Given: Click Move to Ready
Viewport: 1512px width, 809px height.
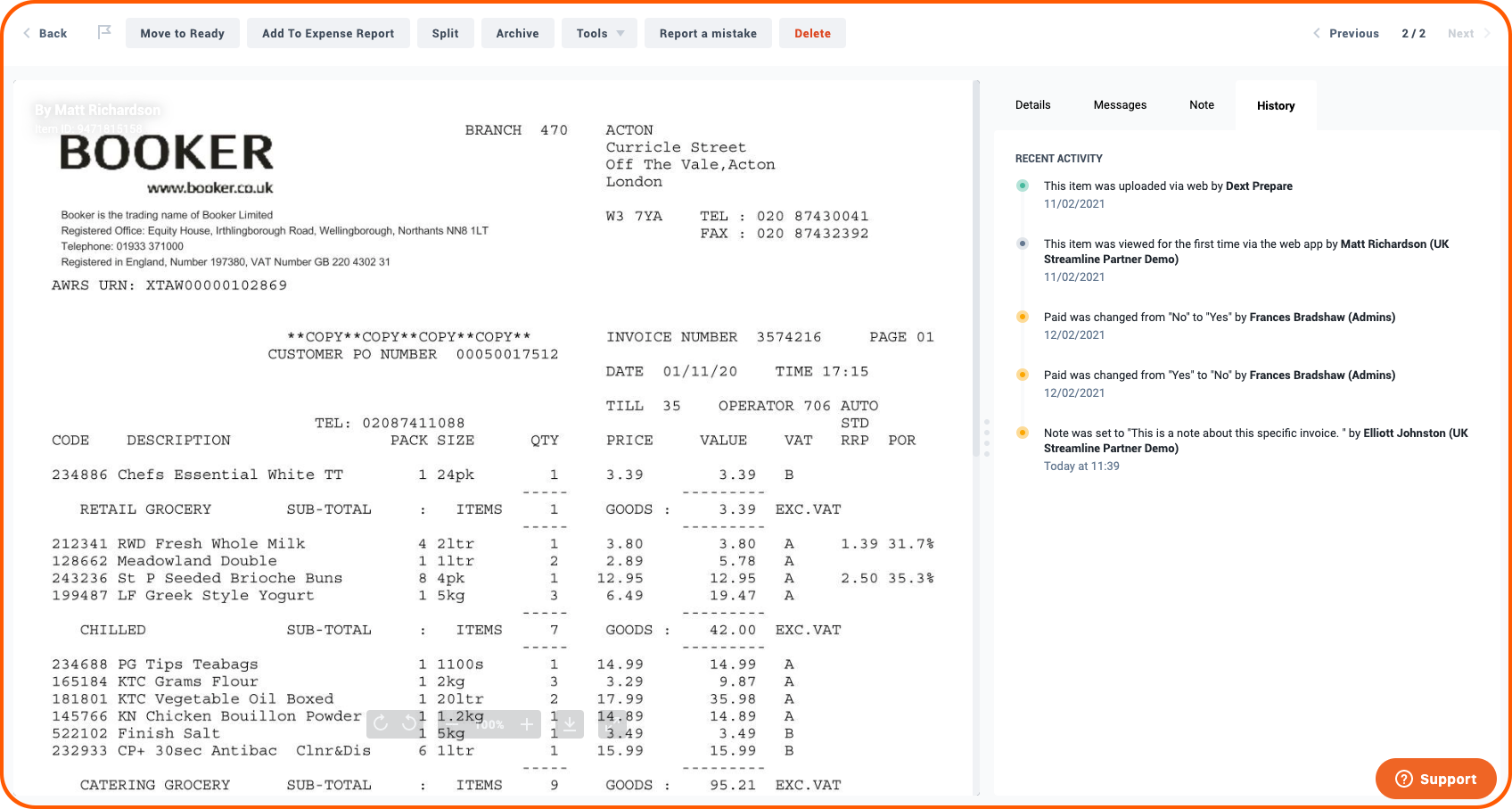Looking at the screenshot, I should click(182, 33).
